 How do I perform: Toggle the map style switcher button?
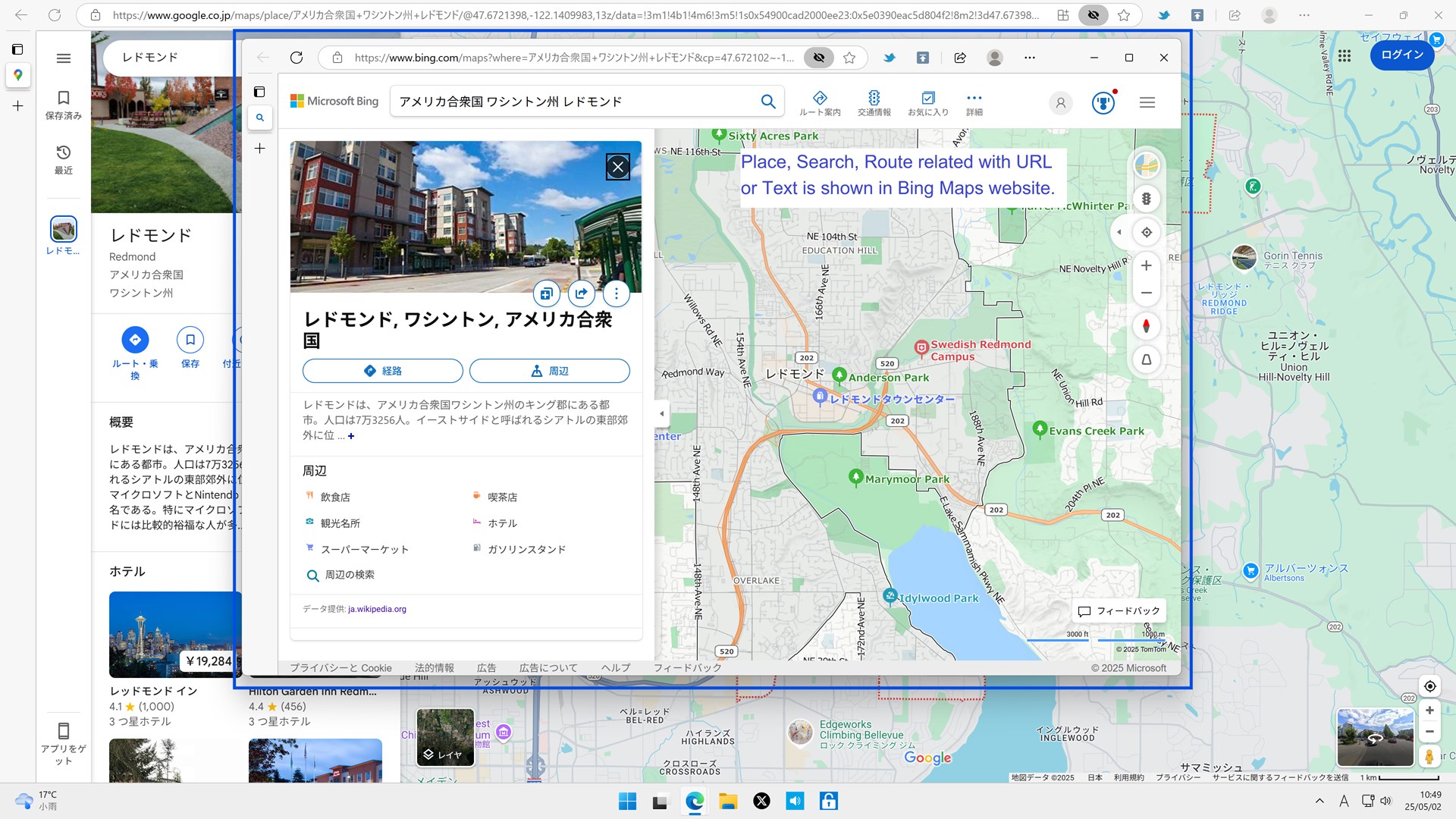pos(1147,165)
